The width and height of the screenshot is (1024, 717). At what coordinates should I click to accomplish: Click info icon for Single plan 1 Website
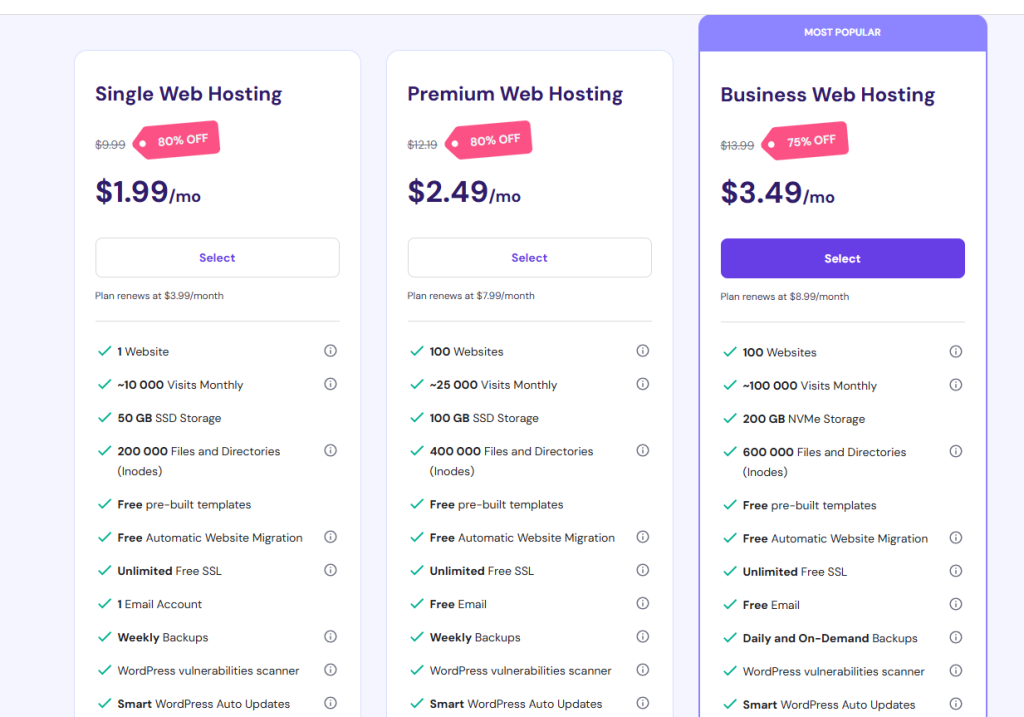click(x=330, y=351)
